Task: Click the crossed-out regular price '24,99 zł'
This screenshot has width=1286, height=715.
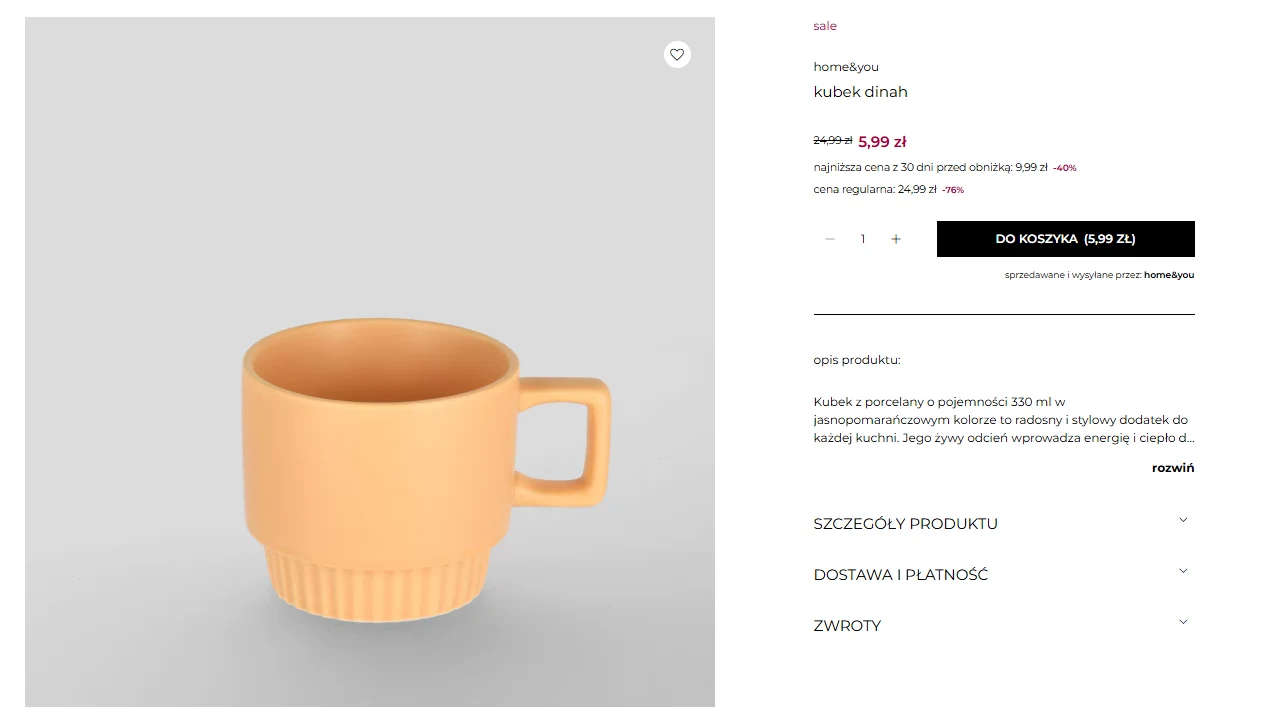Action: click(x=832, y=140)
